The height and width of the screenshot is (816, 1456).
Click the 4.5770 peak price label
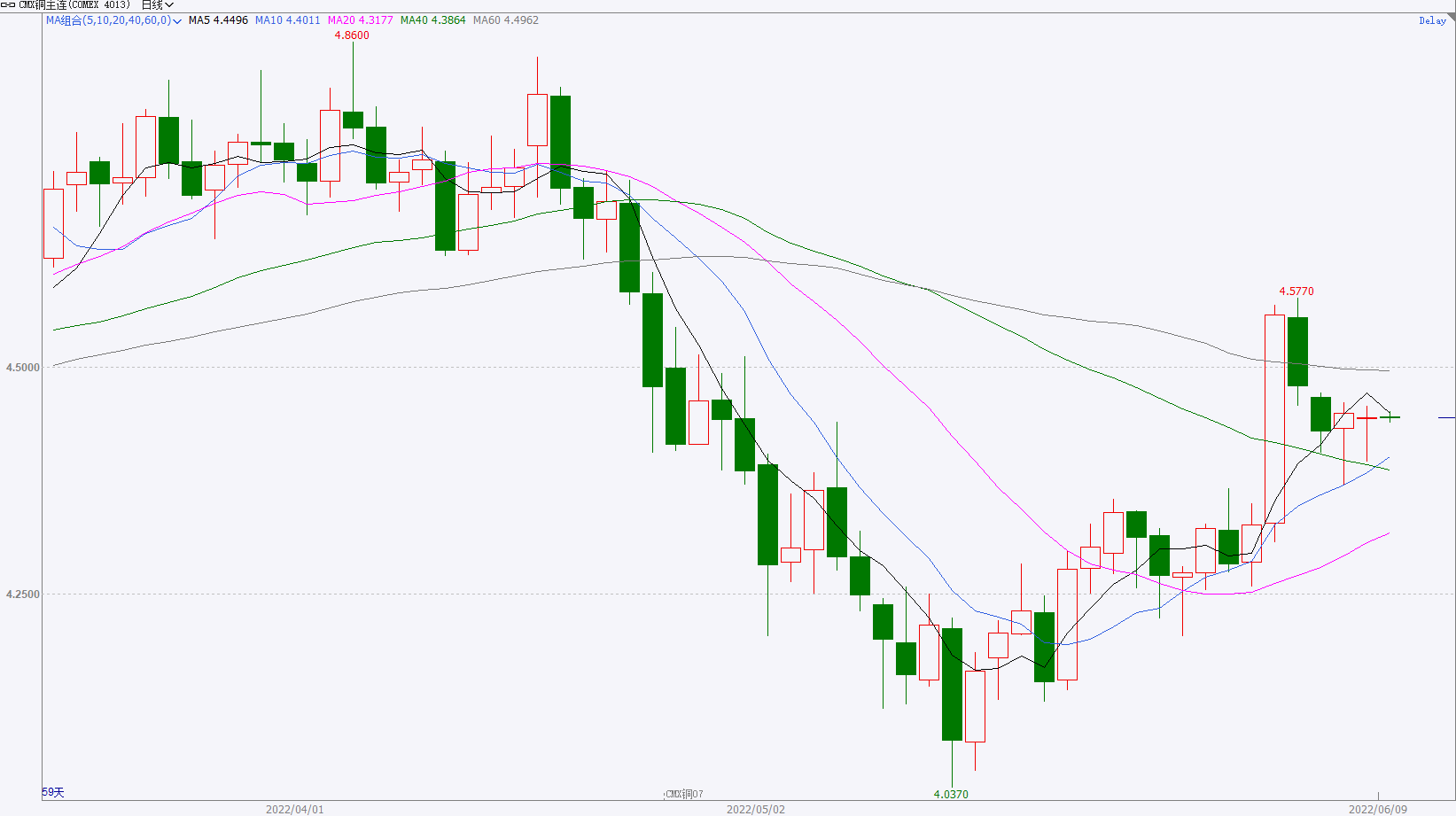[1296, 291]
